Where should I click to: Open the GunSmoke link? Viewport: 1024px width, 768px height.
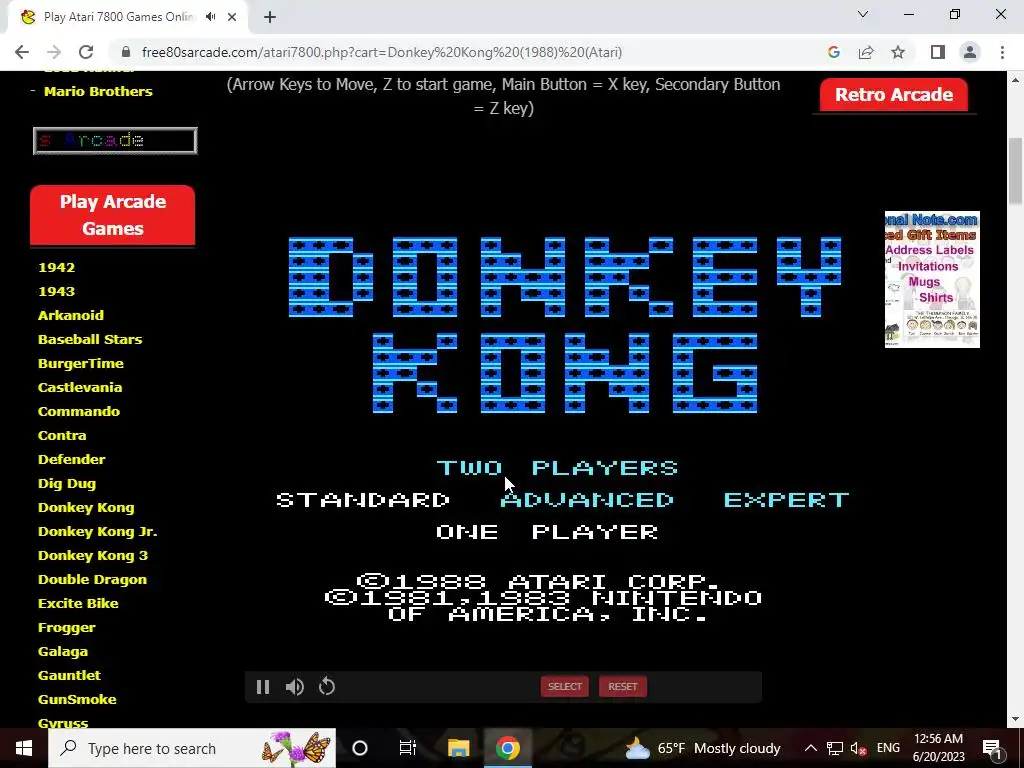coord(77,699)
